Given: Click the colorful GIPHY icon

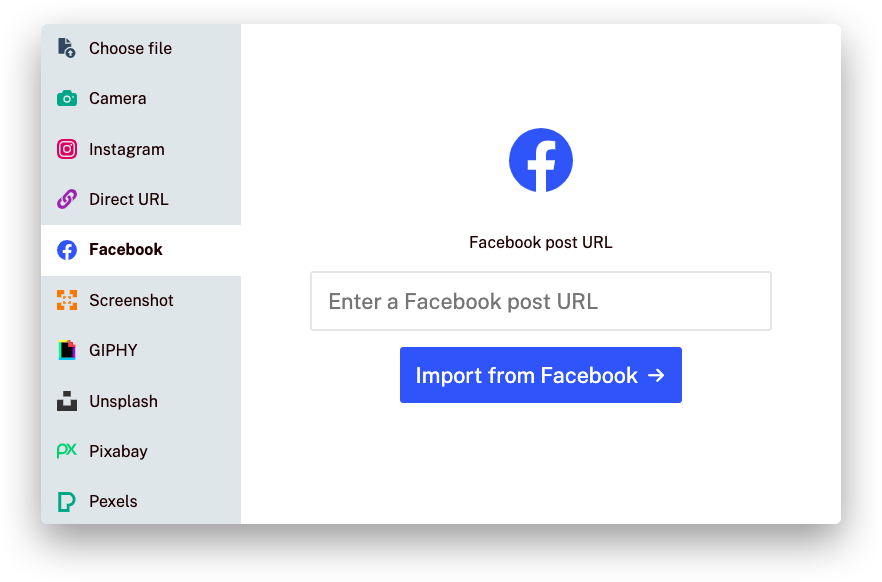Looking at the screenshot, I should coord(66,350).
